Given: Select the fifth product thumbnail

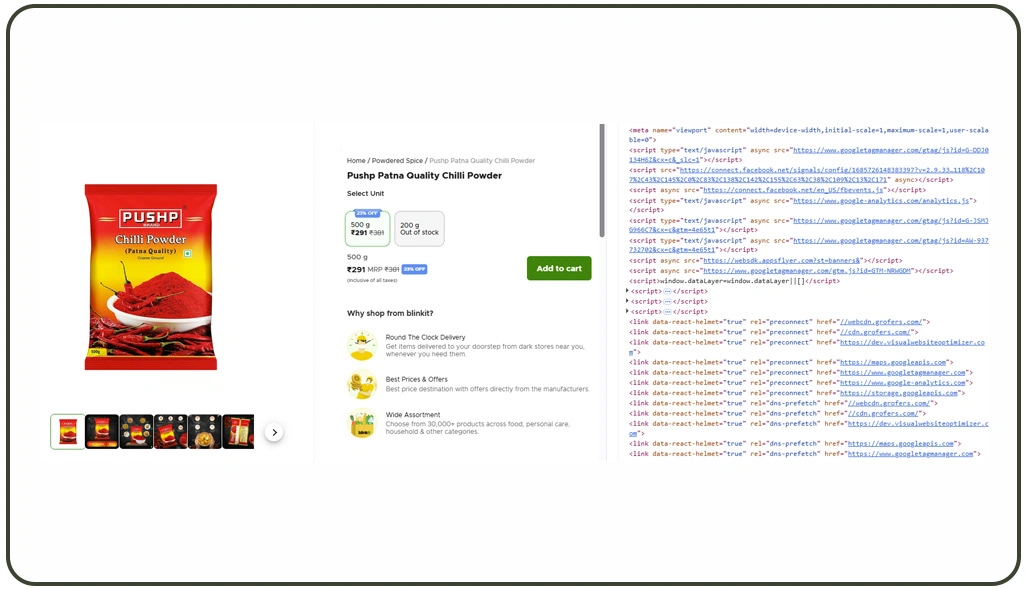Looking at the screenshot, I should (205, 432).
